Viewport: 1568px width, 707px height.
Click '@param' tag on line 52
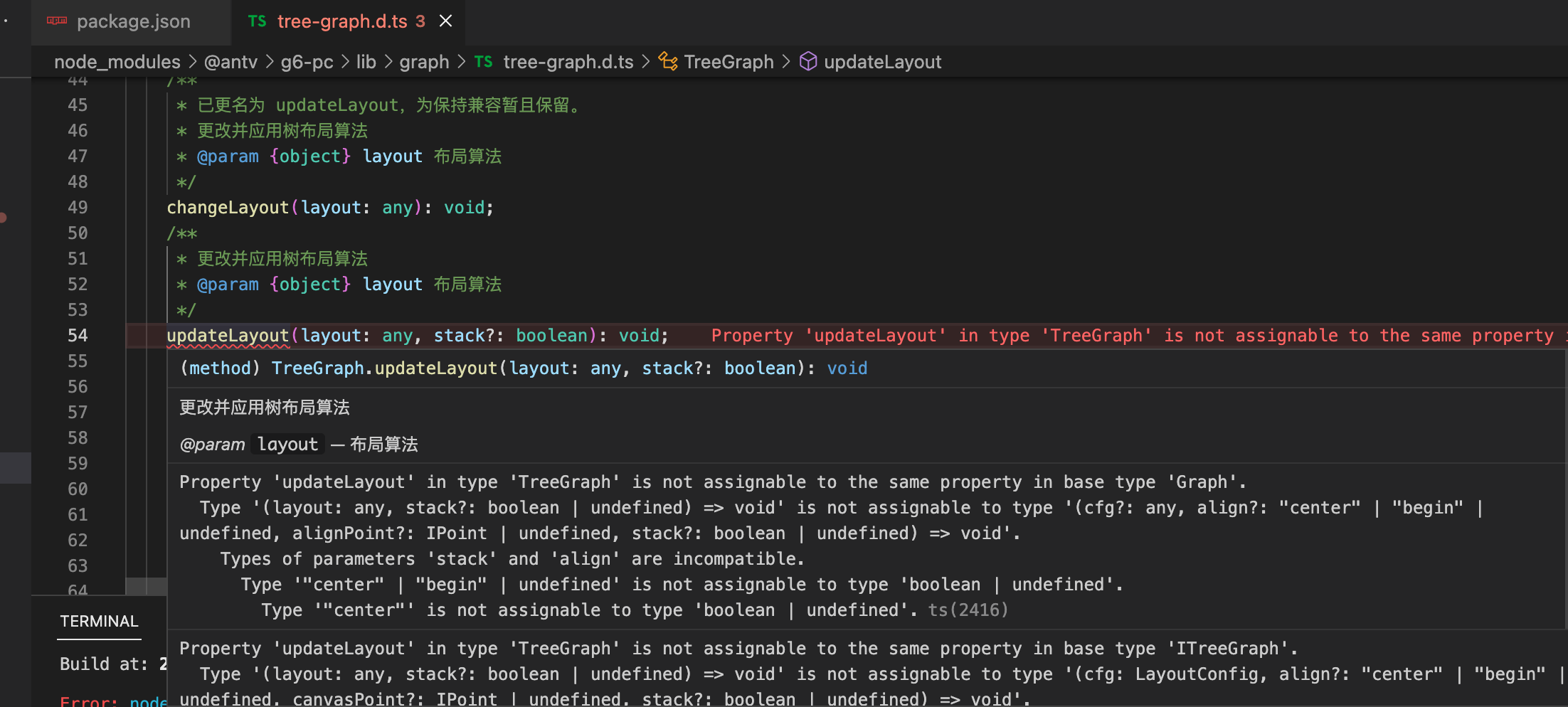tap(228, 285)
